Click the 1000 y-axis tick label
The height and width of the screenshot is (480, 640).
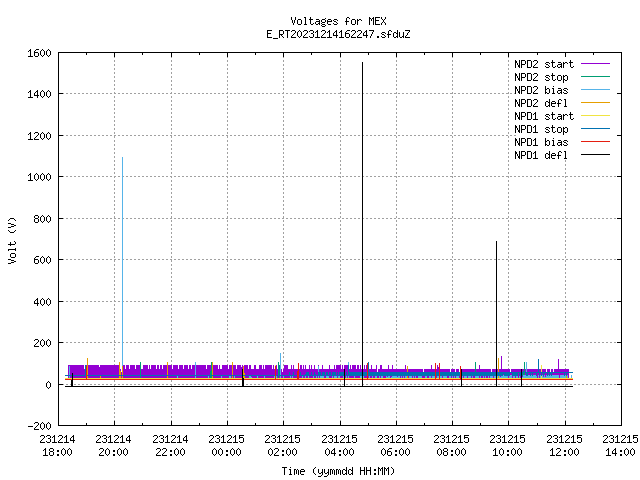39,177
